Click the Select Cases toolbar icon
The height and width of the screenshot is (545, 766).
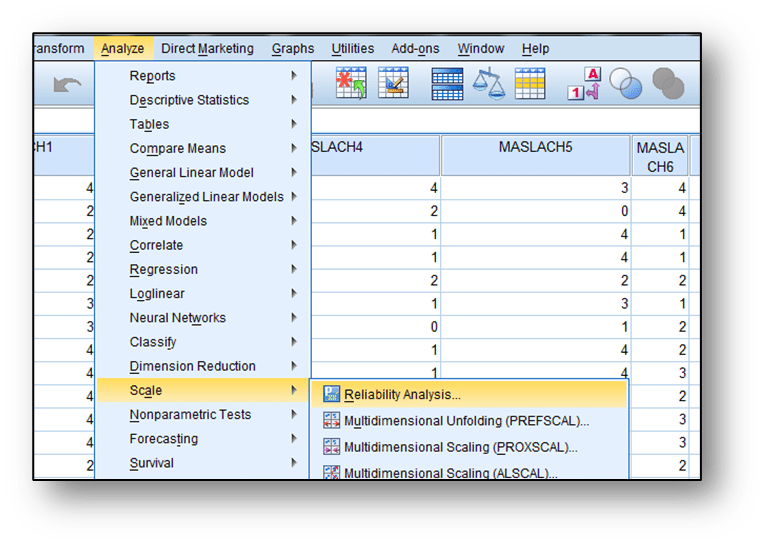(x=530, y=84)
